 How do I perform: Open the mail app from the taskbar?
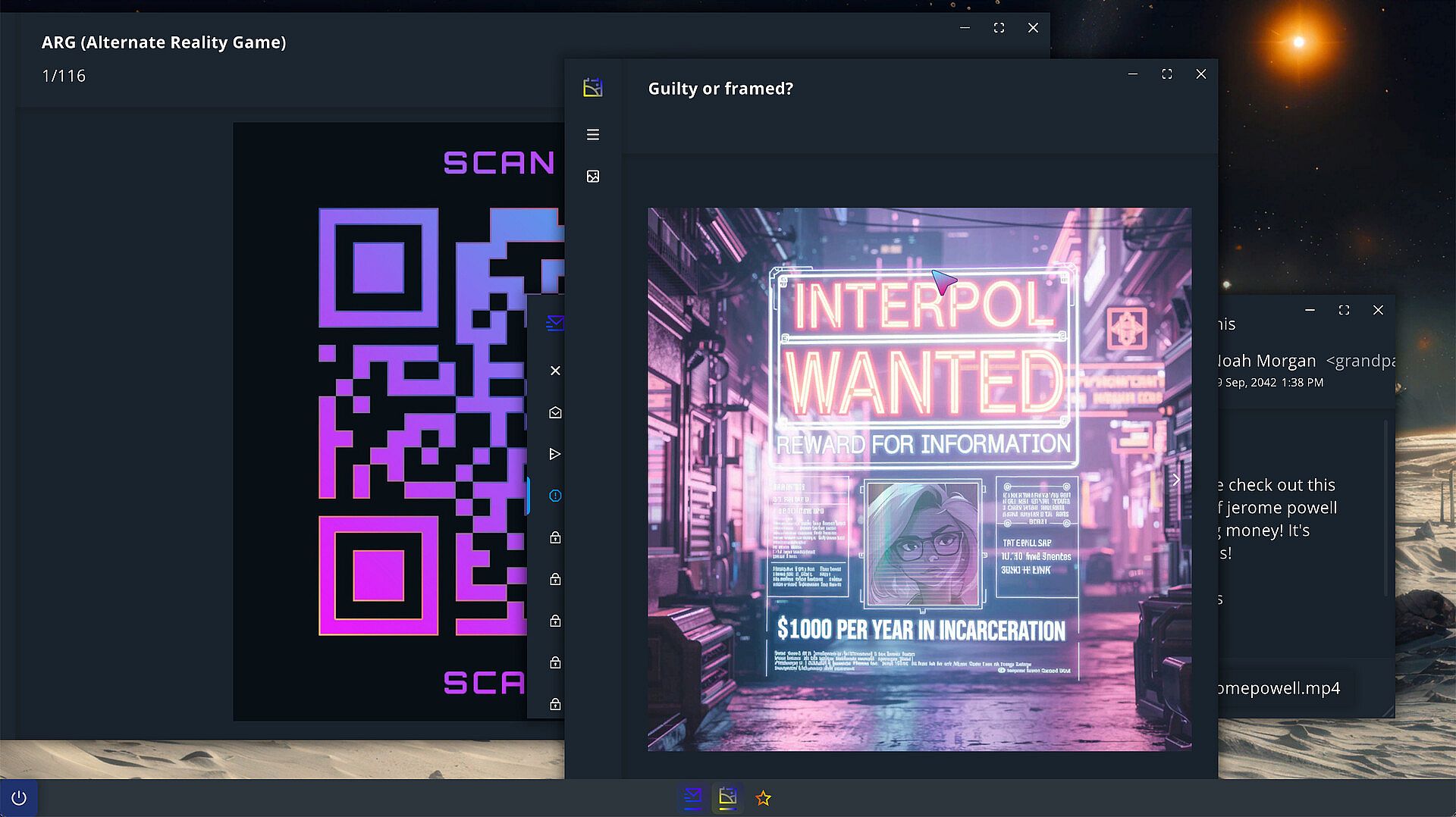point(692,797)
